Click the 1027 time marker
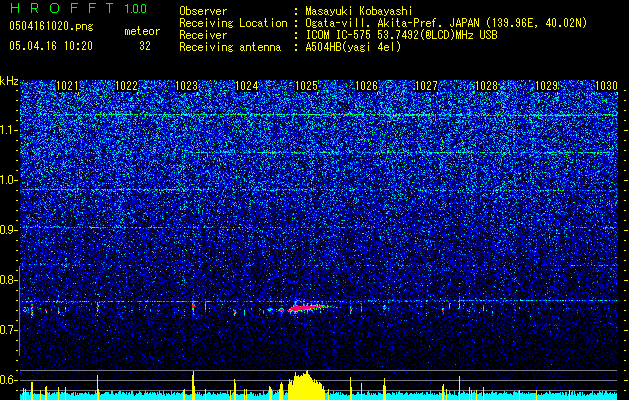The height and width of the screenshot is (400, 629). pyautogui.click(x=426, y=86)
